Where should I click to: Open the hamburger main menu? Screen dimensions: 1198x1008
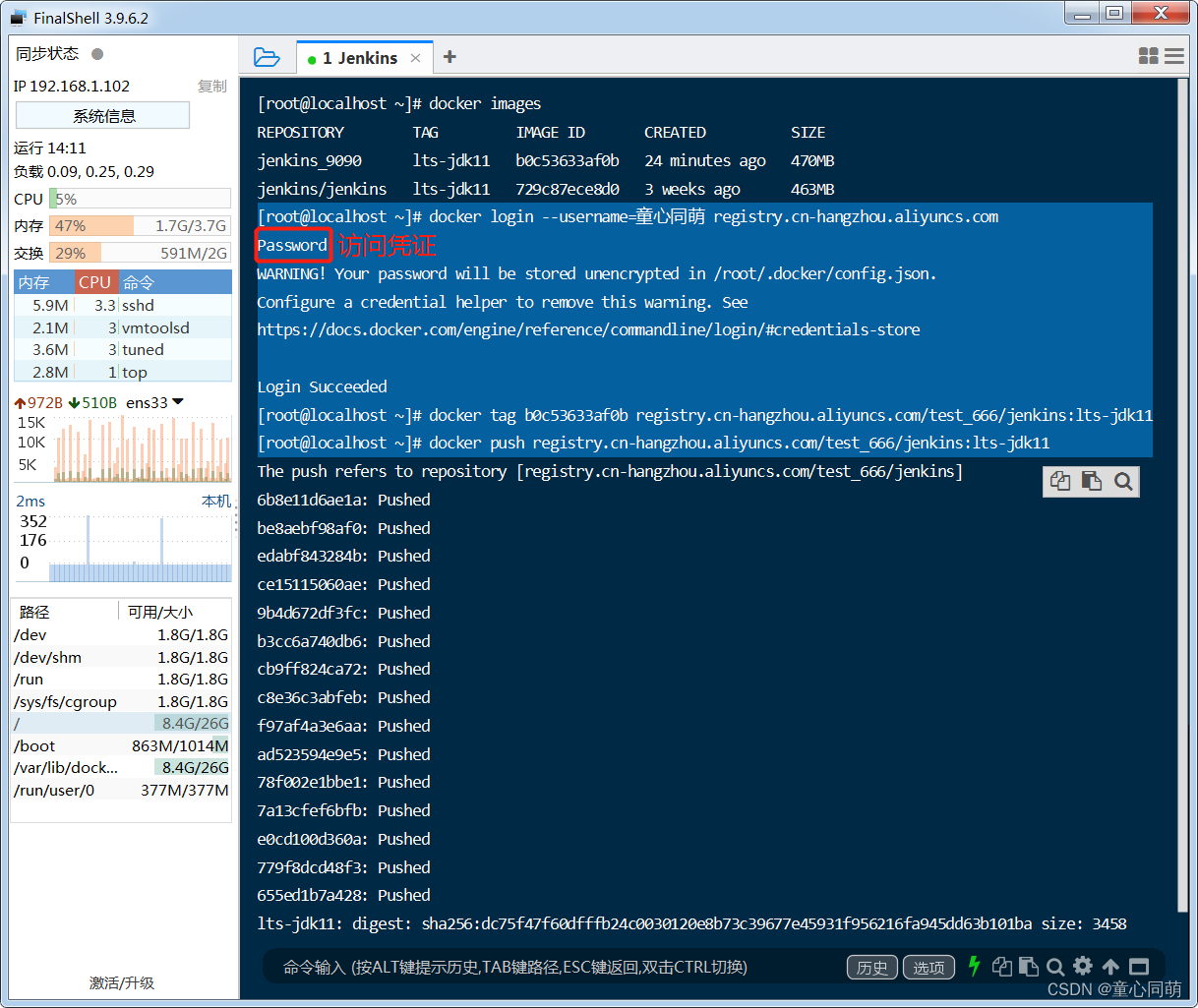[x=1174, y=56]
